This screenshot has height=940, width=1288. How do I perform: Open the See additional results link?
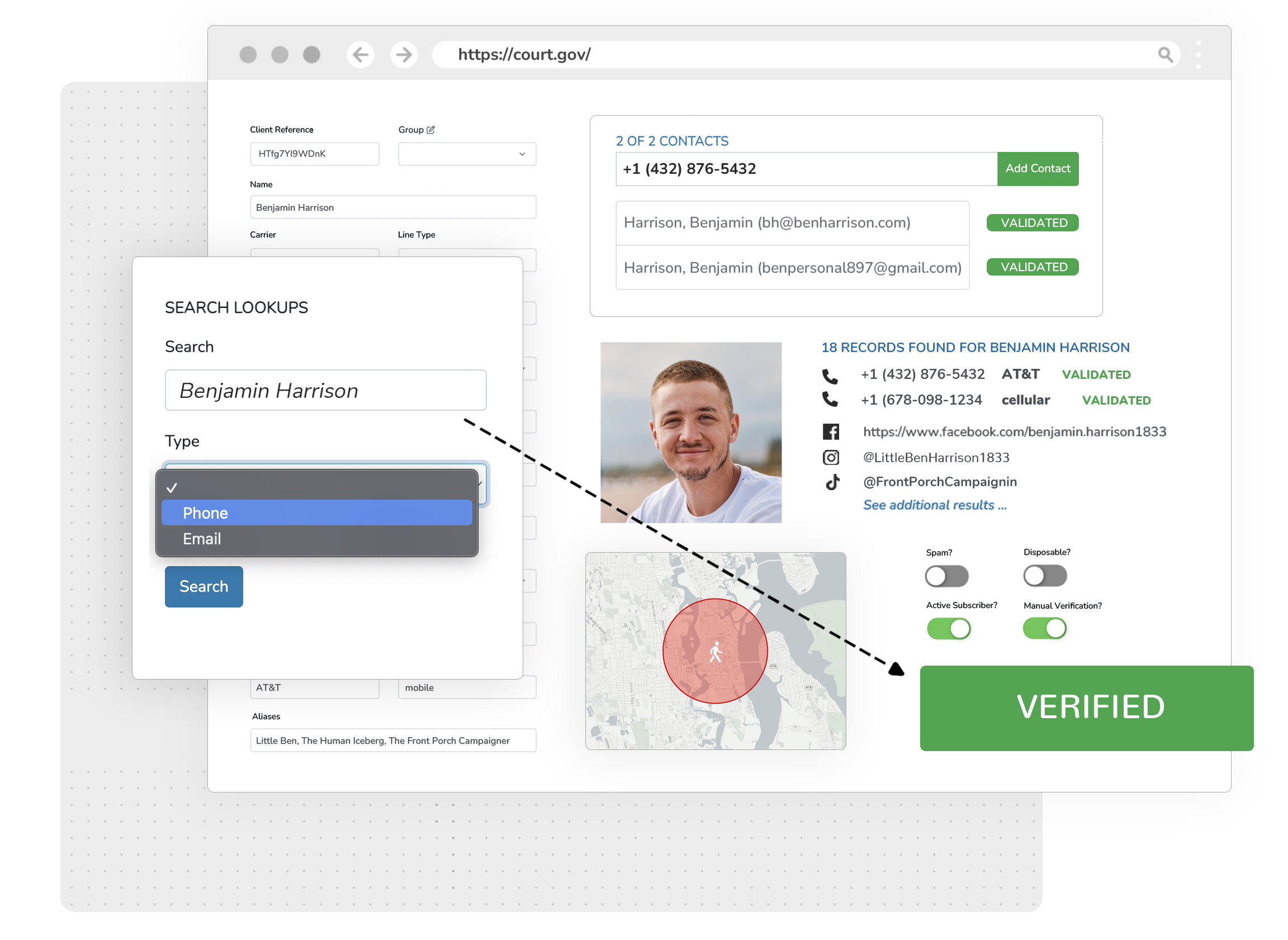coord(935,505)
